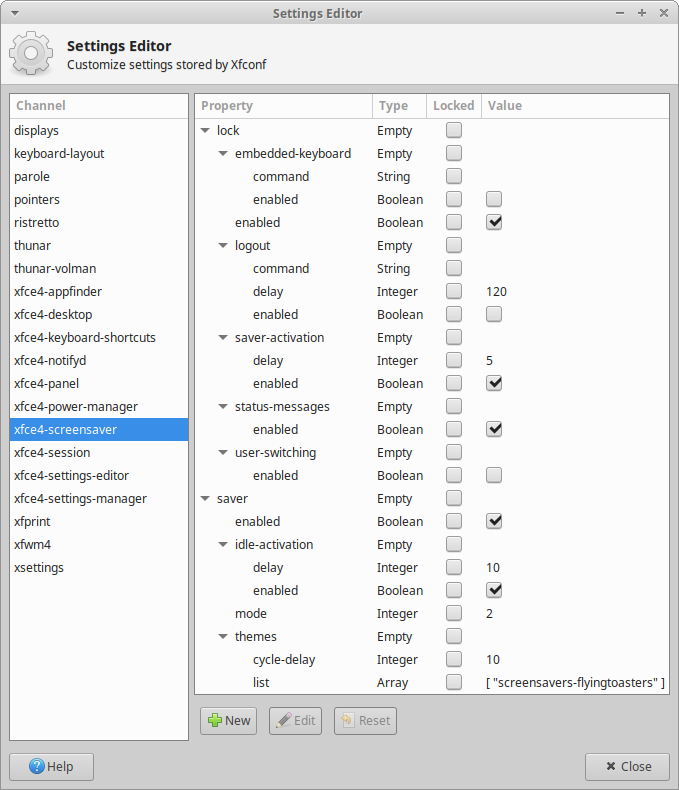Click the Value column header
The height and width of the screenshot is (790, 679).
point(575,106)
